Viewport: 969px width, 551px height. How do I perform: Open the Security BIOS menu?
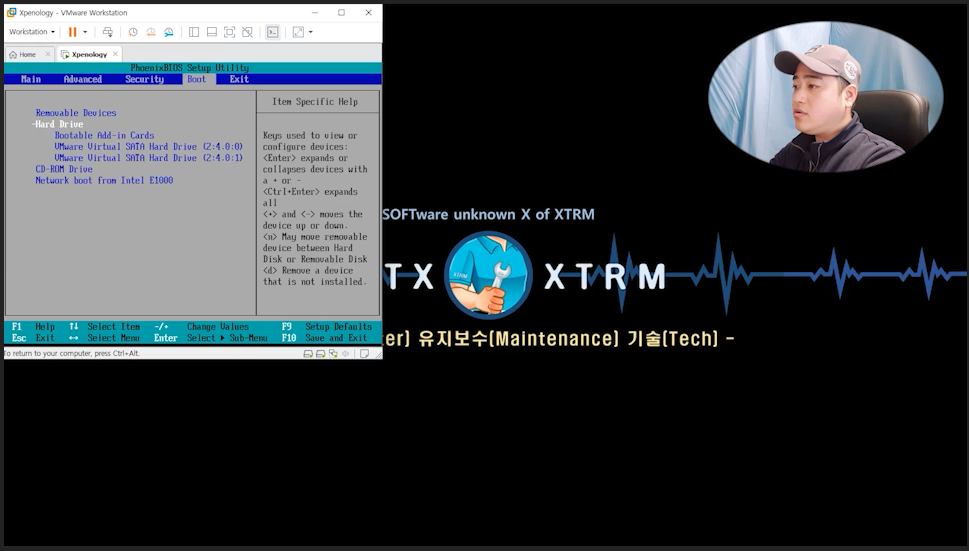coord(145,79)
